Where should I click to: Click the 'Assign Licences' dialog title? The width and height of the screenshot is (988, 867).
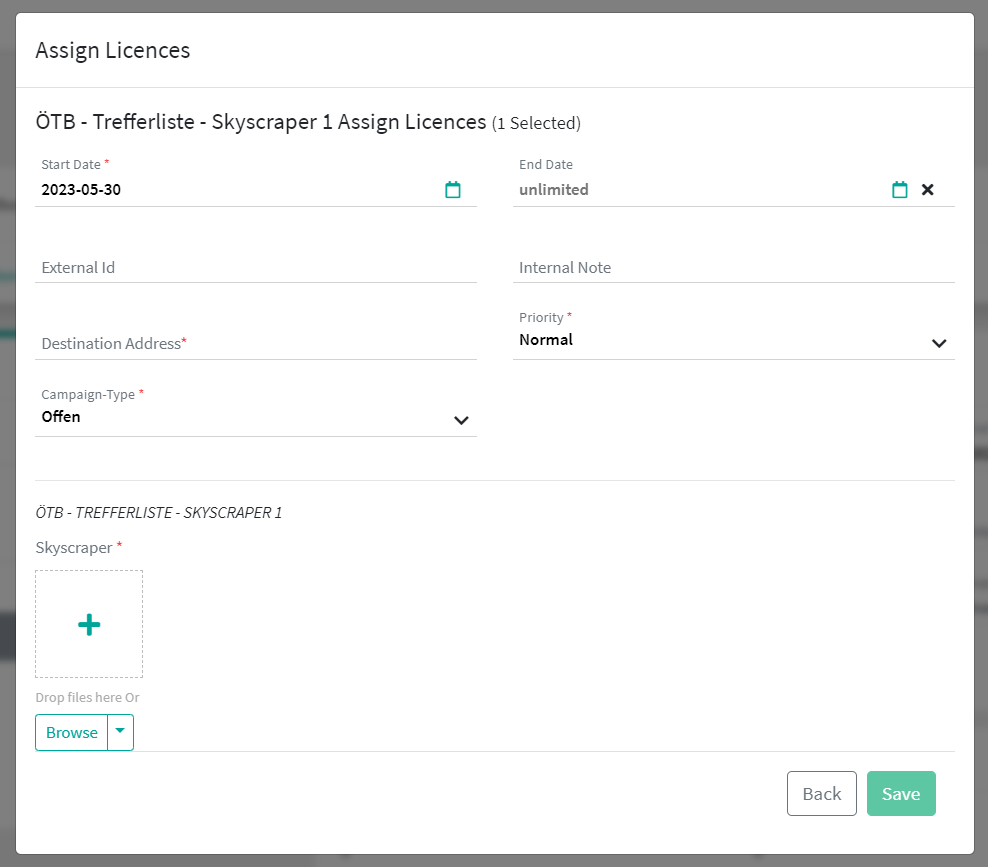pyautogui.click(x=113, y=50)
